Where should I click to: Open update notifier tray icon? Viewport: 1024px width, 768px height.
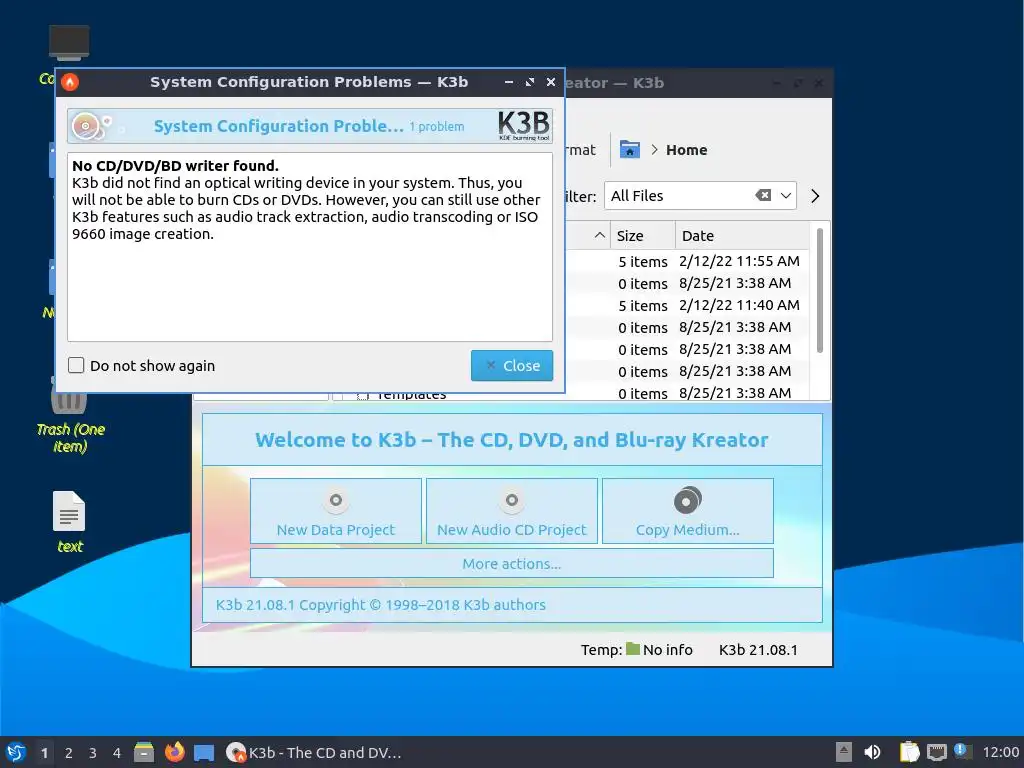[x=963, y=751]
